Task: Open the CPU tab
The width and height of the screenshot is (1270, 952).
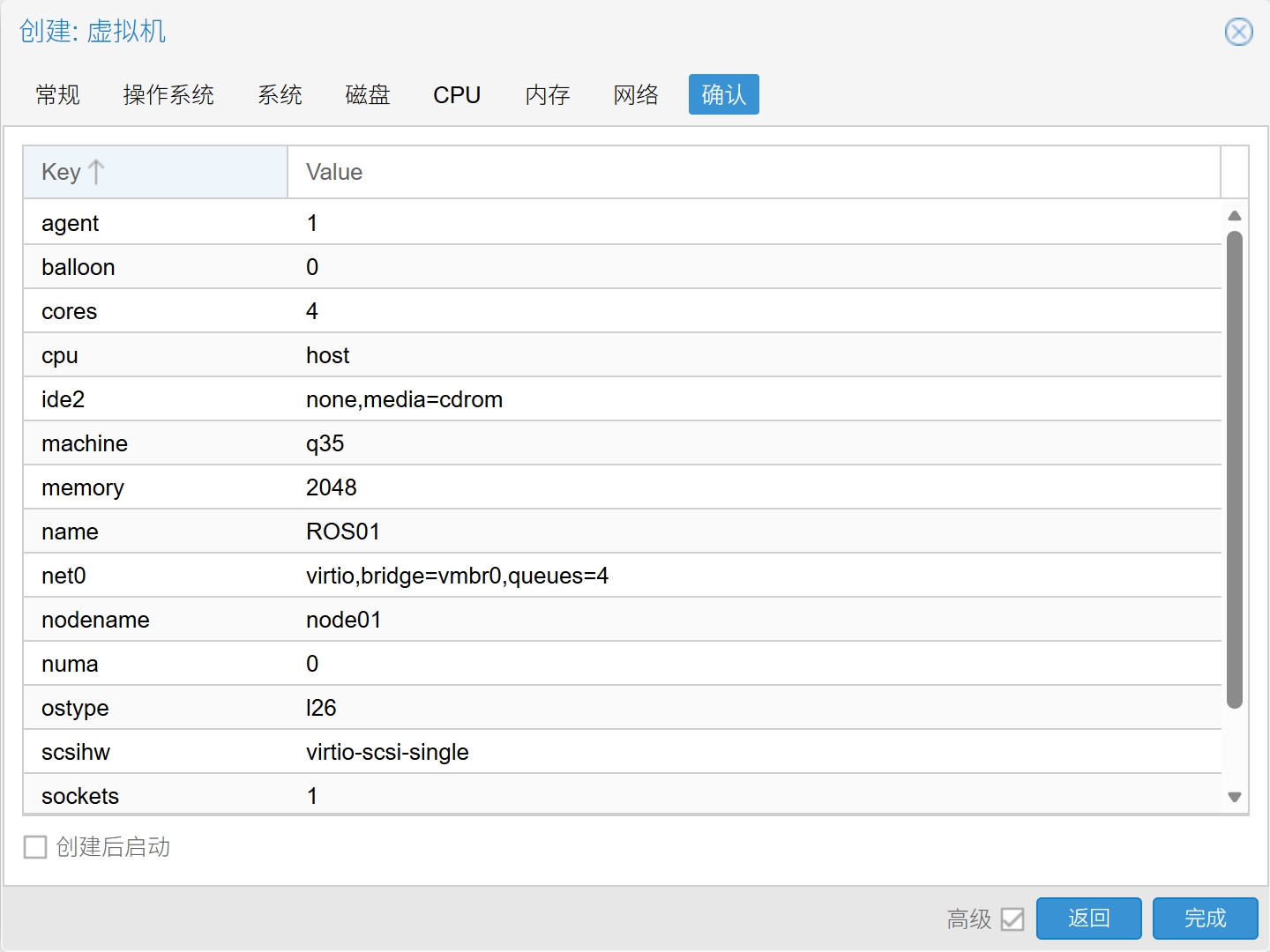Action: click(x=457, y=95)
